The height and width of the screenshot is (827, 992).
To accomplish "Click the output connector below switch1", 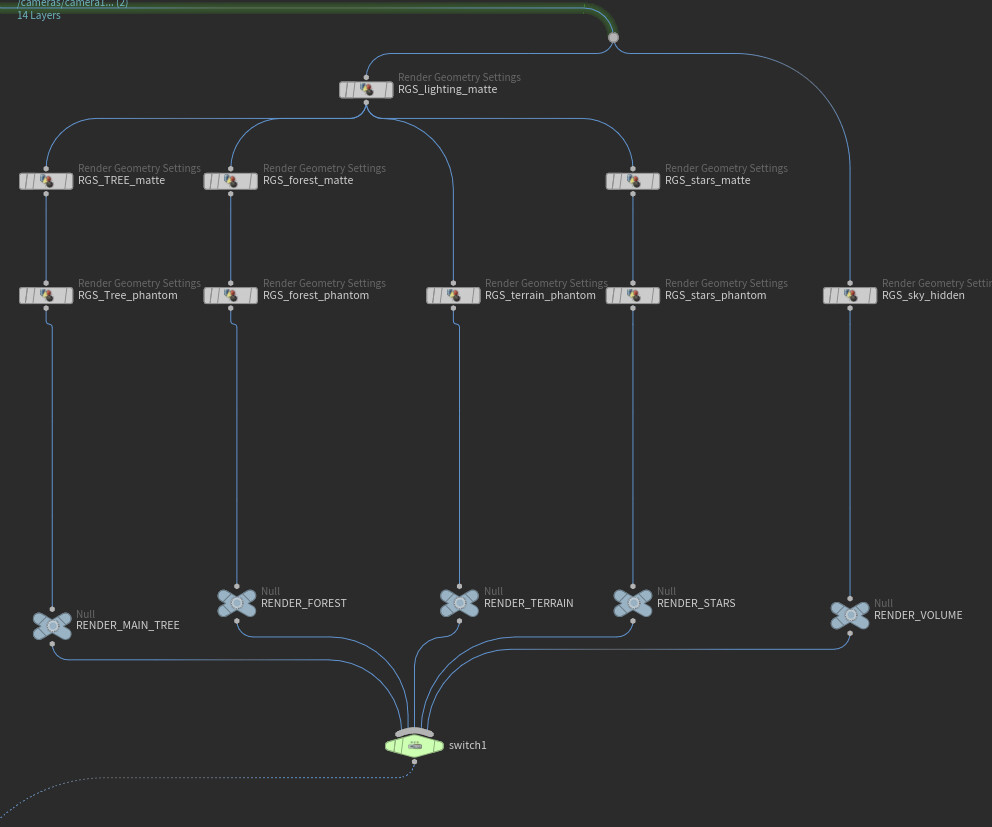I will coord(414,762).
